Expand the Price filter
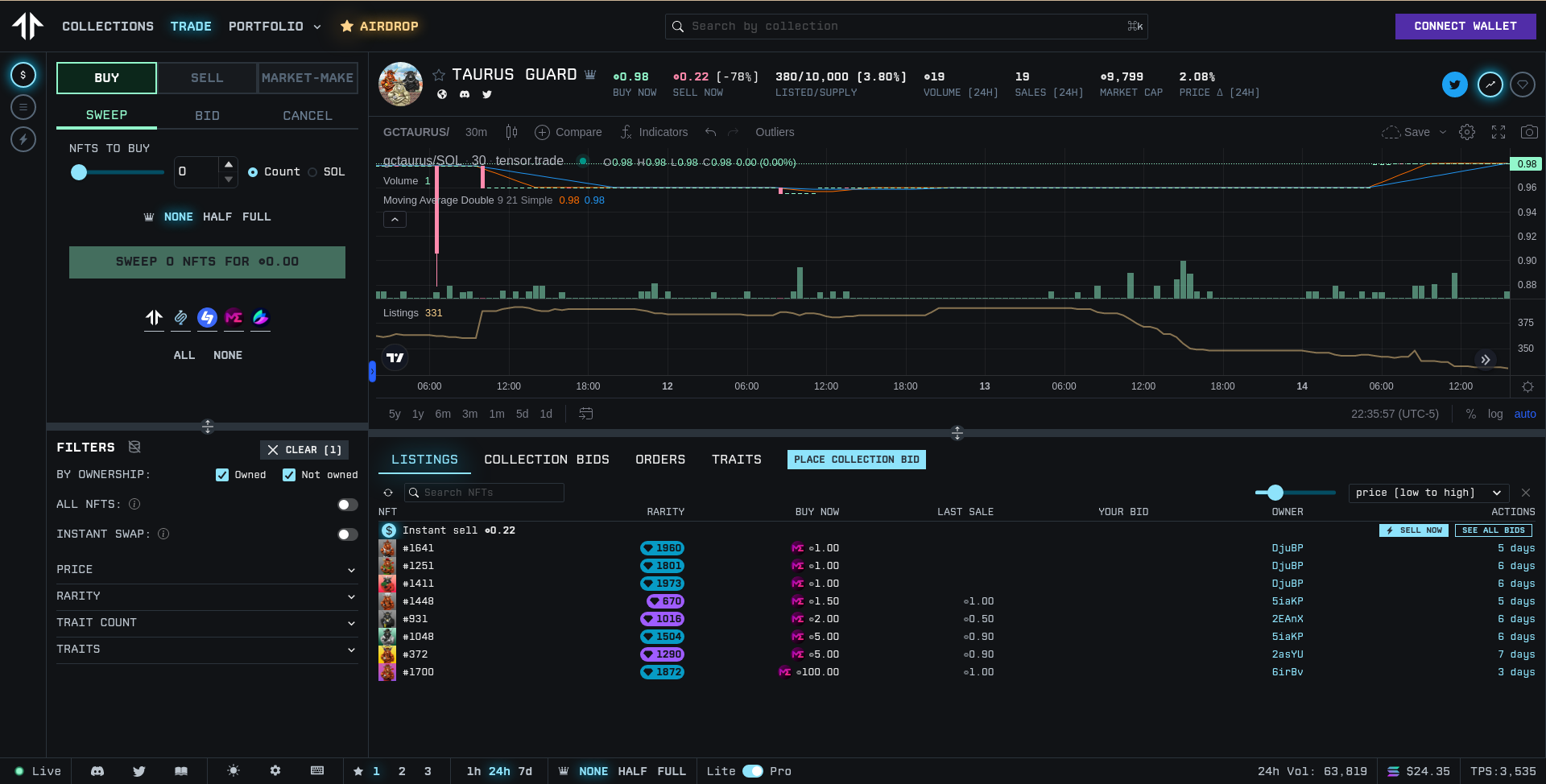Screen dimensions: 1546x784 pos(206,570)
